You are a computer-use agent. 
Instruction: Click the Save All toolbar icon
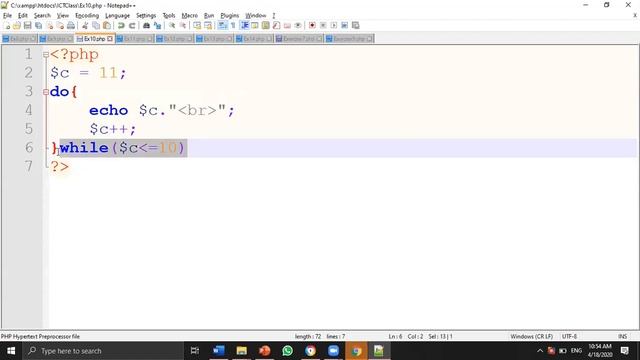pyautogui.click(x=38, y=25)
